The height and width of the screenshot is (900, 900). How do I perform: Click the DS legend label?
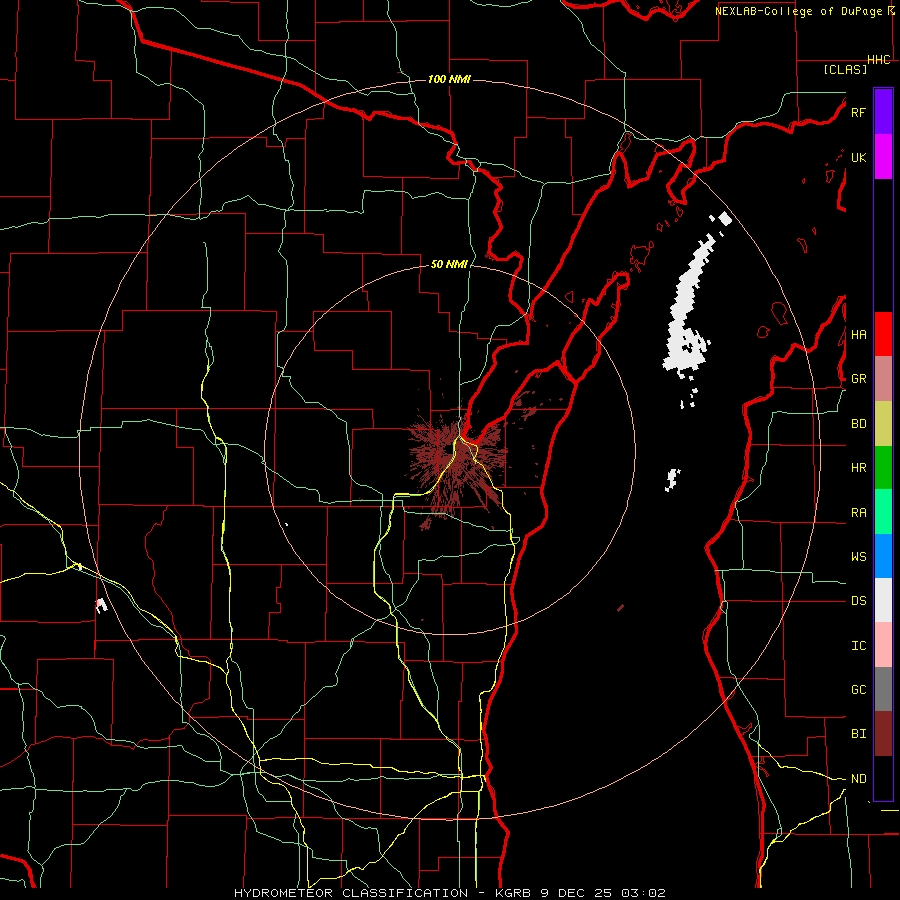coord(858,601)
